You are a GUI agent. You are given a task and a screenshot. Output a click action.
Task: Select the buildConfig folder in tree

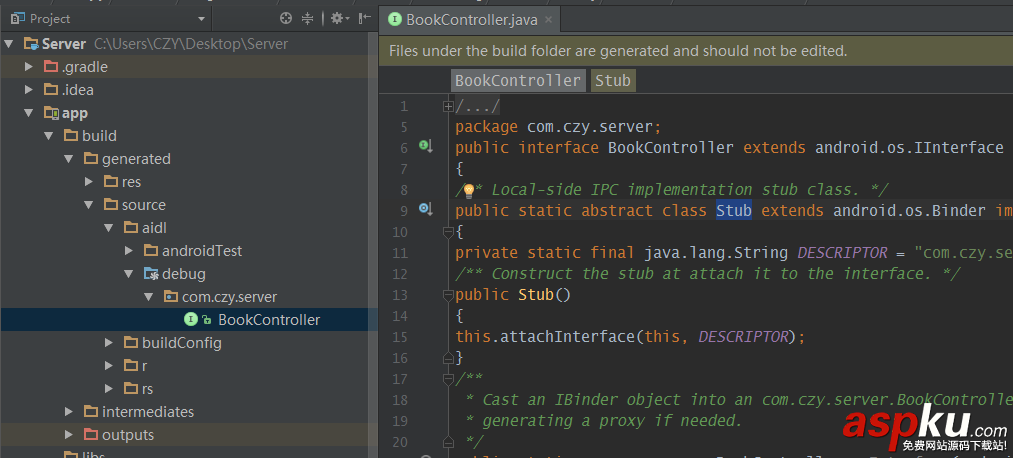click(181, 343)
